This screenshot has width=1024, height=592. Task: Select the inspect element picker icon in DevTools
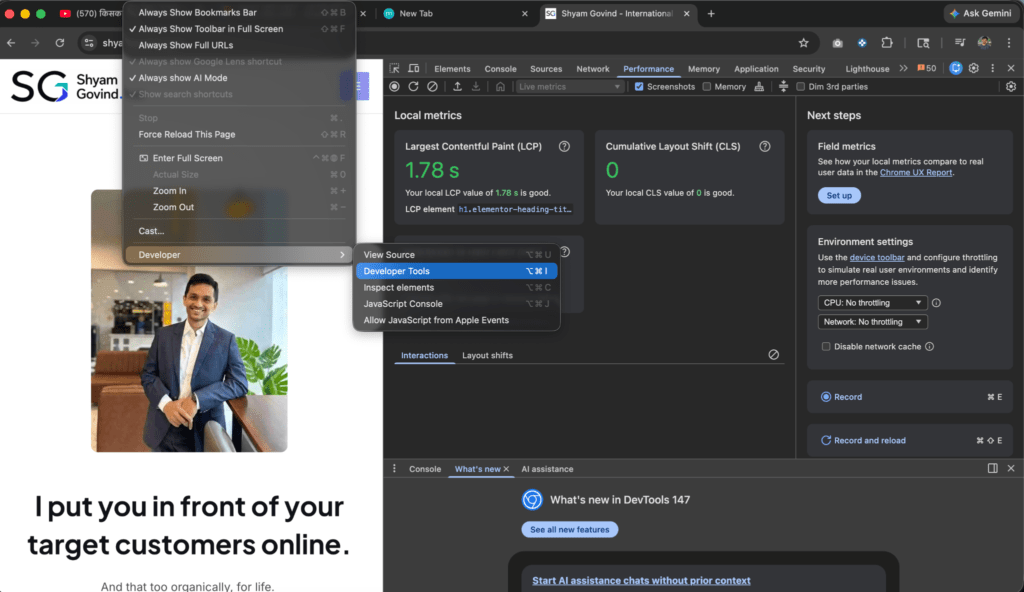point(394,69)
